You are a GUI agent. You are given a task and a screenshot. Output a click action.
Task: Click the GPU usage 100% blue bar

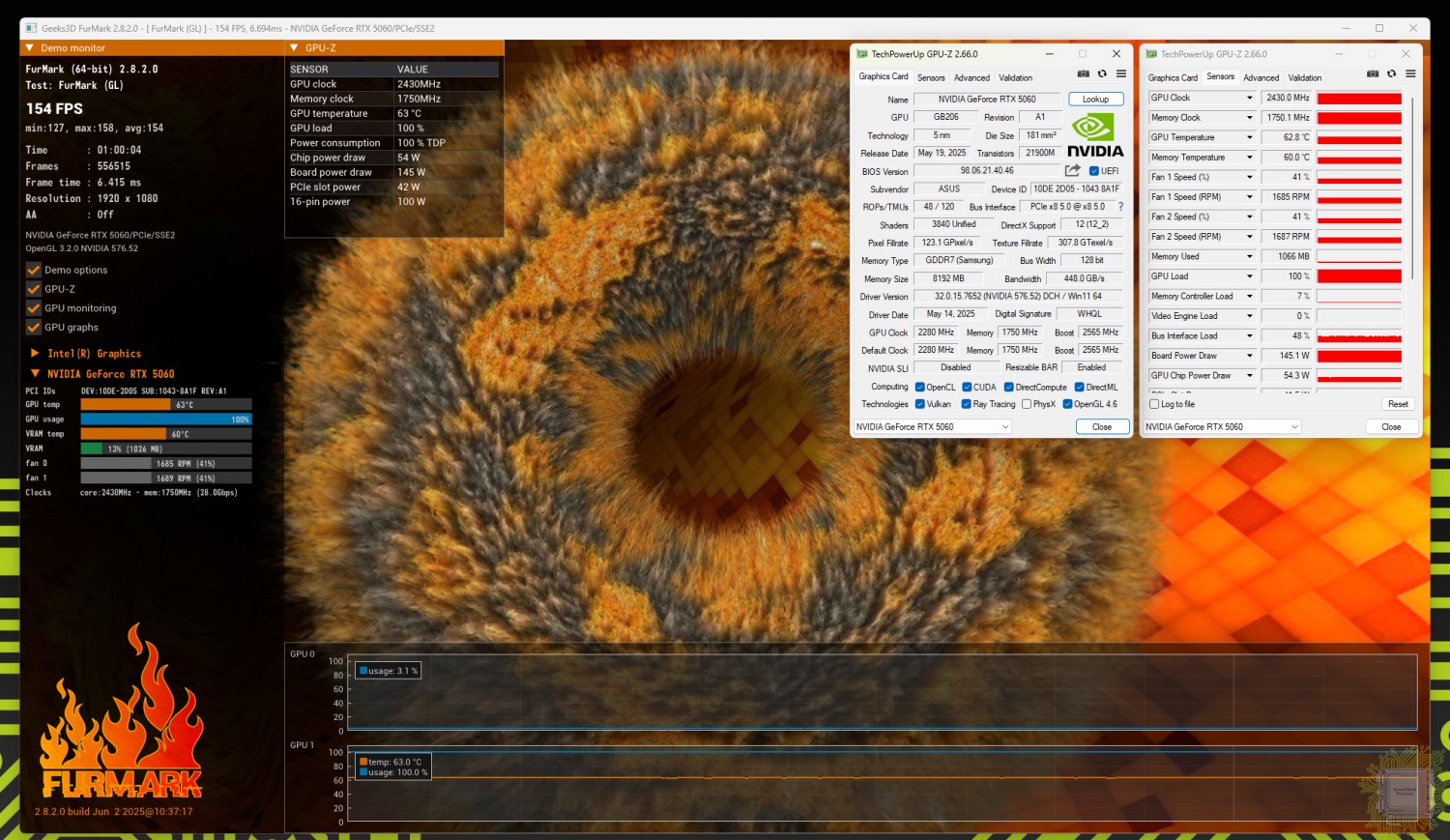point(165,420)
